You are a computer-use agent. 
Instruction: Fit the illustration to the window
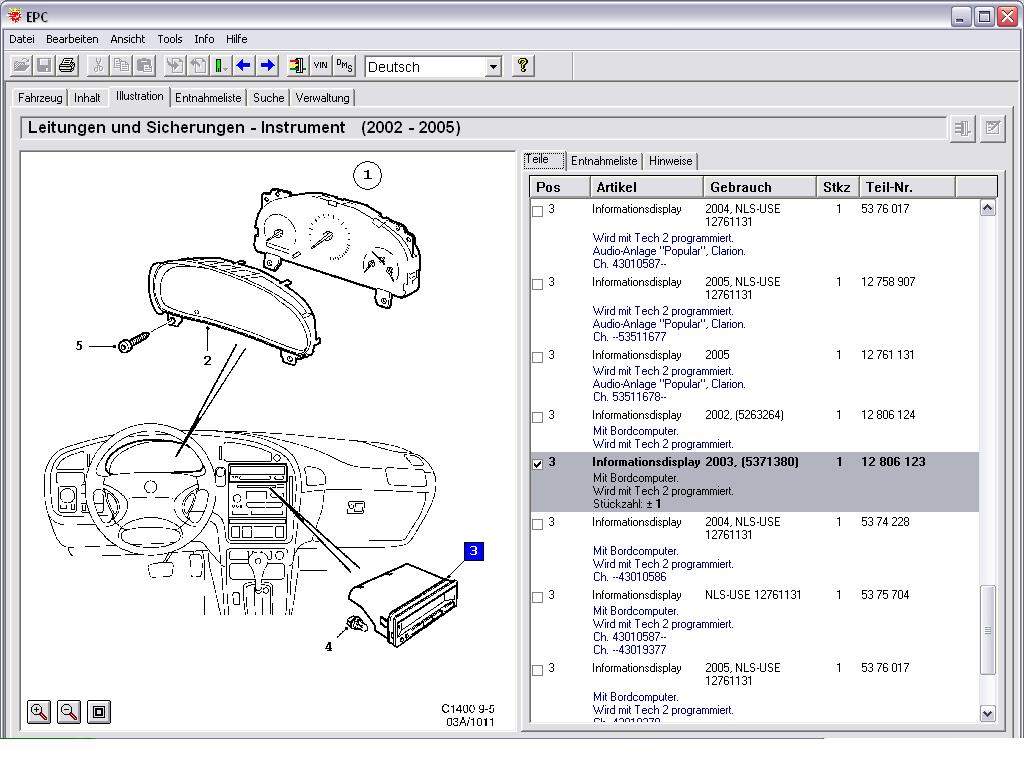coord(99,711)
